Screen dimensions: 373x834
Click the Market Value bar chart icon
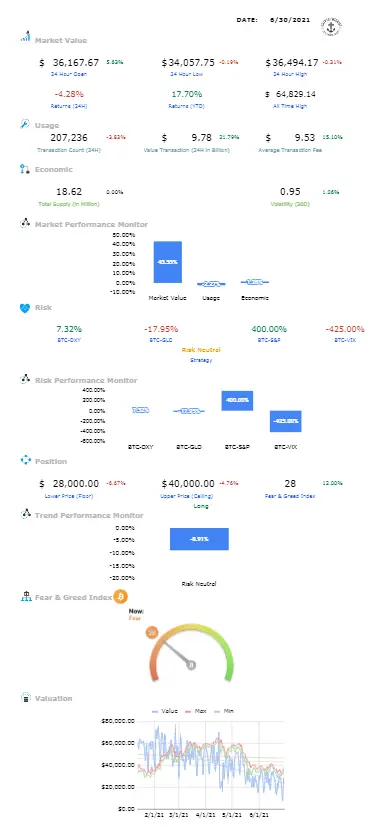[25, 37]
